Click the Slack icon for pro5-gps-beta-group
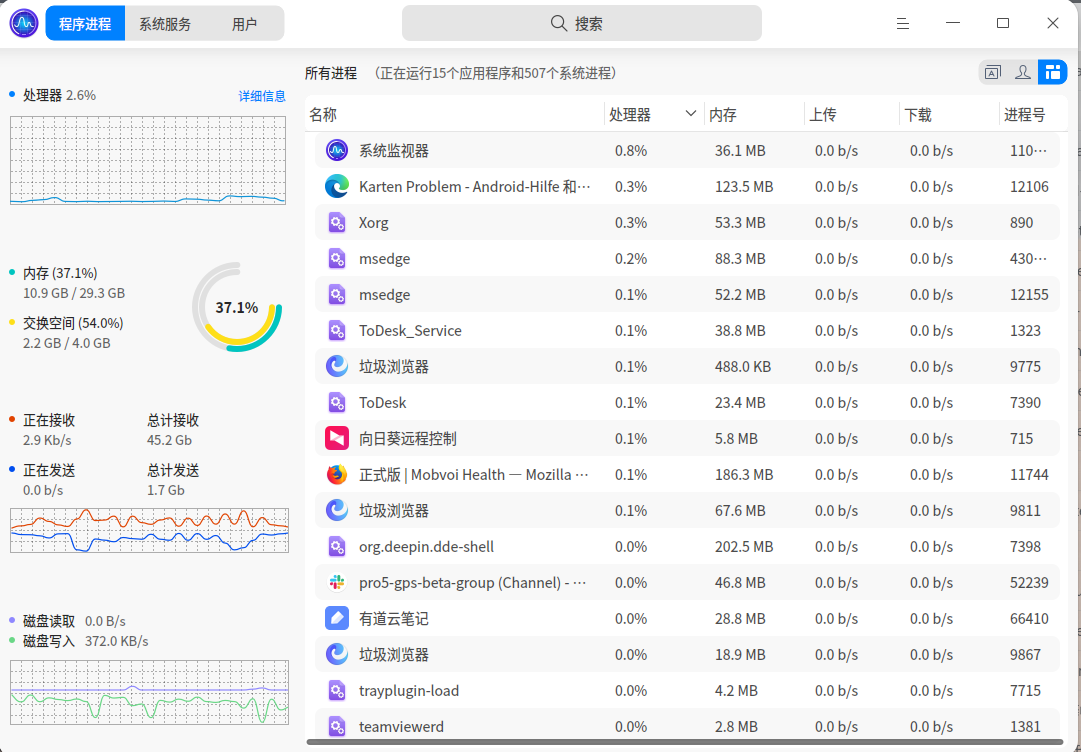Image resolution: width=1081 pixels, height=752 pixels. coord(336,582)
